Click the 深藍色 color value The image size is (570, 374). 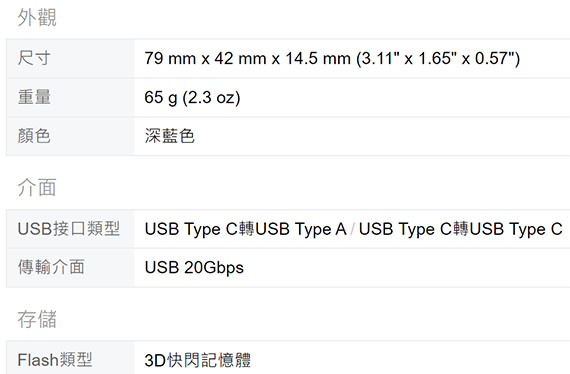click(x=169, y=136)
